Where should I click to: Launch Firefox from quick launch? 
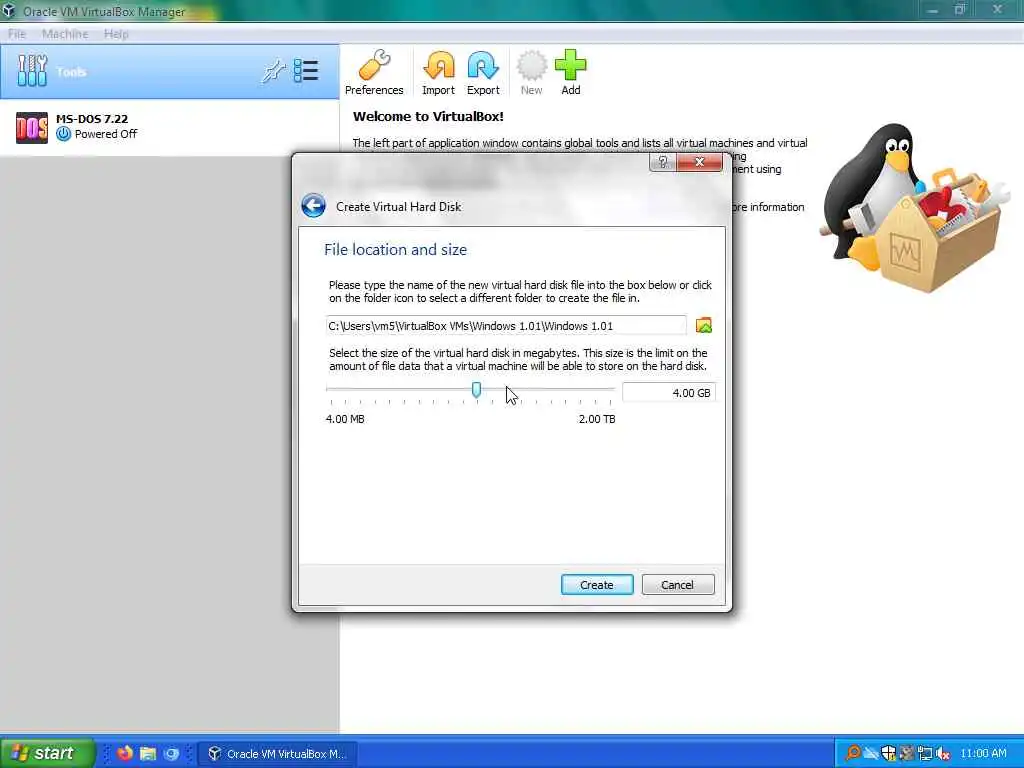coord(124,753)
